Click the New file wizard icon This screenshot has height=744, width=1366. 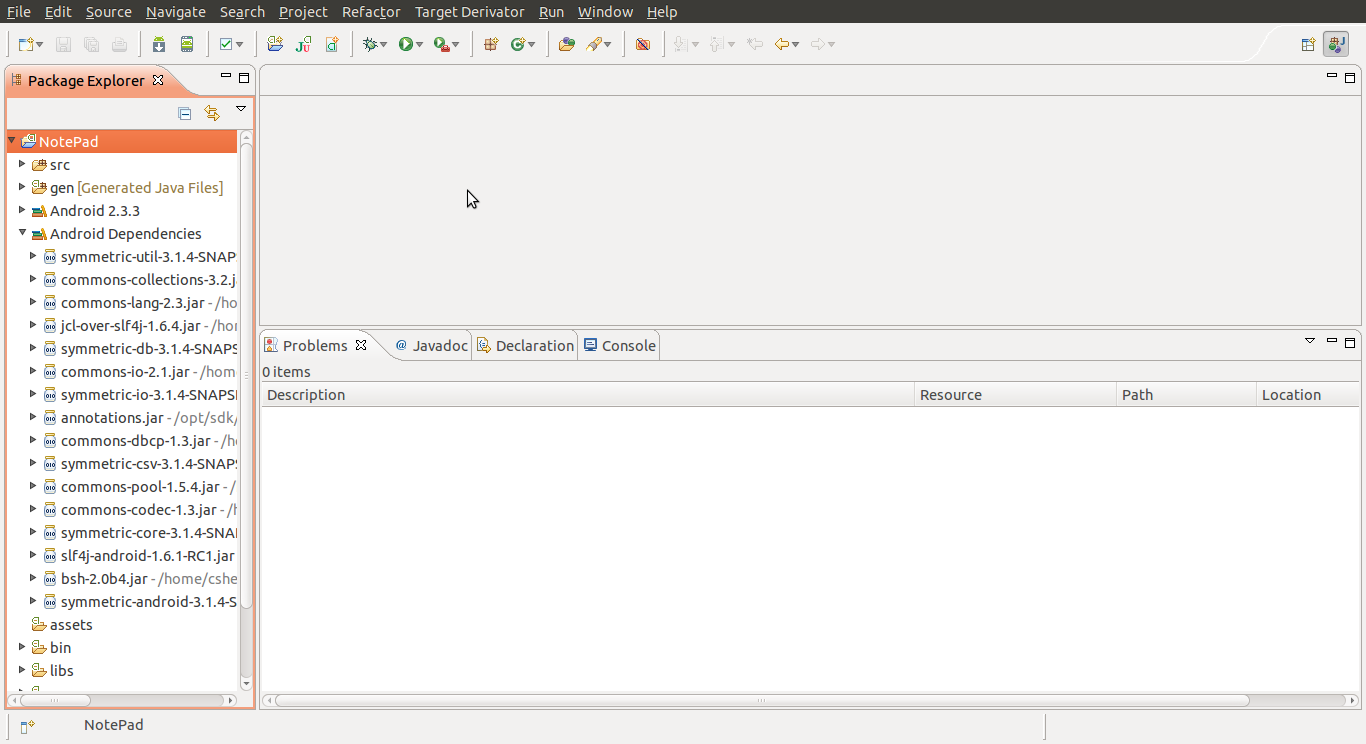click(26, 44)
